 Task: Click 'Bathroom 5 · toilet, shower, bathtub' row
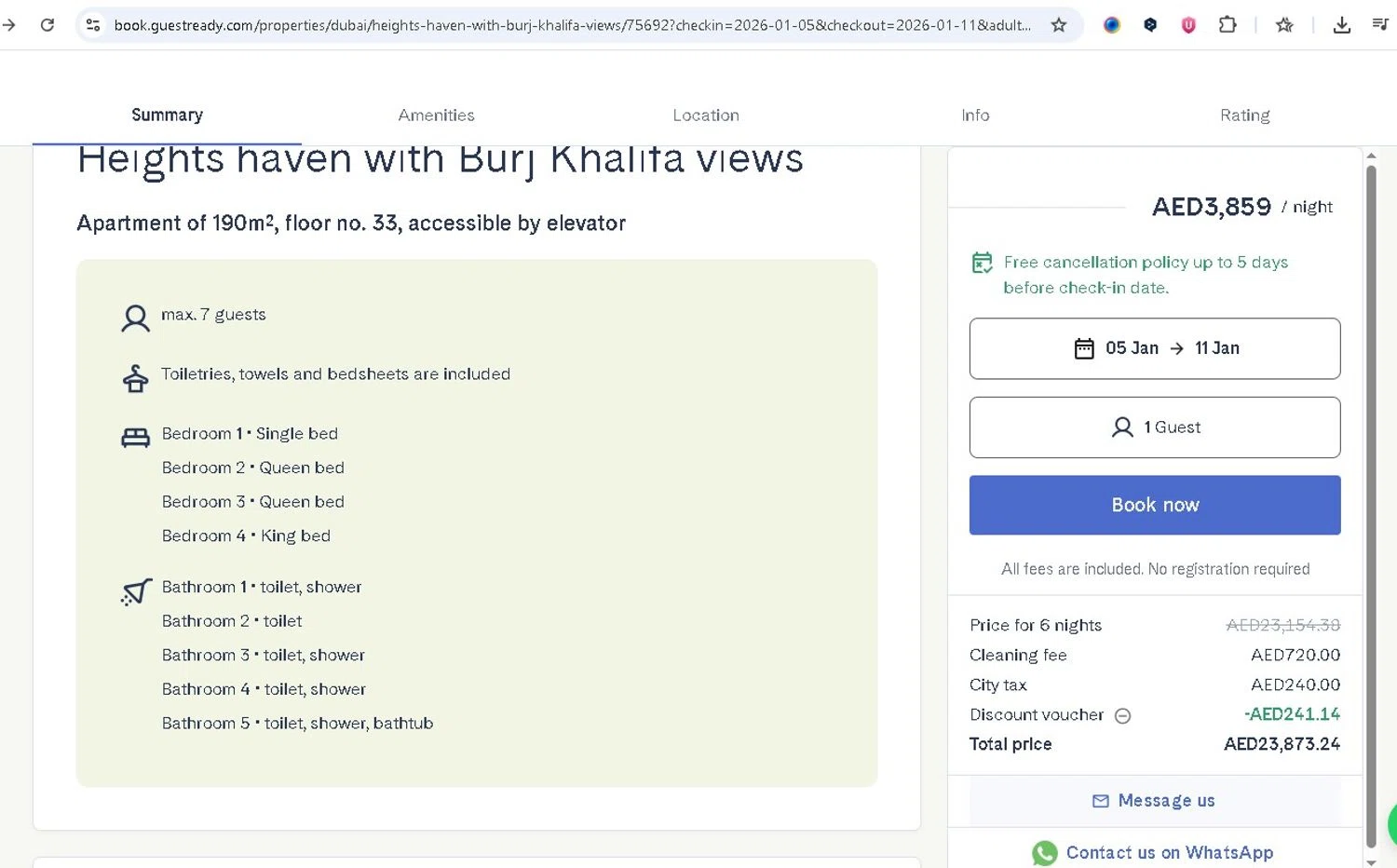[297, 724]
